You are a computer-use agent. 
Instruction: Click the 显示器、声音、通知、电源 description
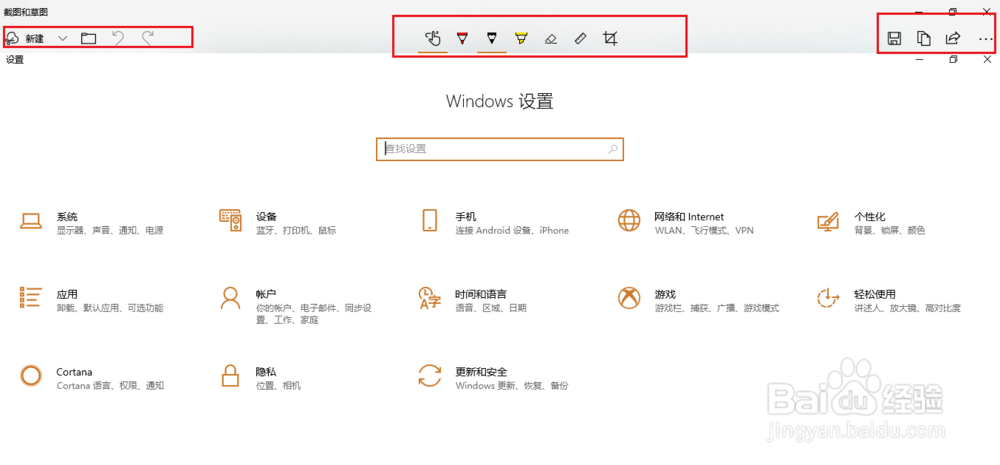(x=110, y=231)
